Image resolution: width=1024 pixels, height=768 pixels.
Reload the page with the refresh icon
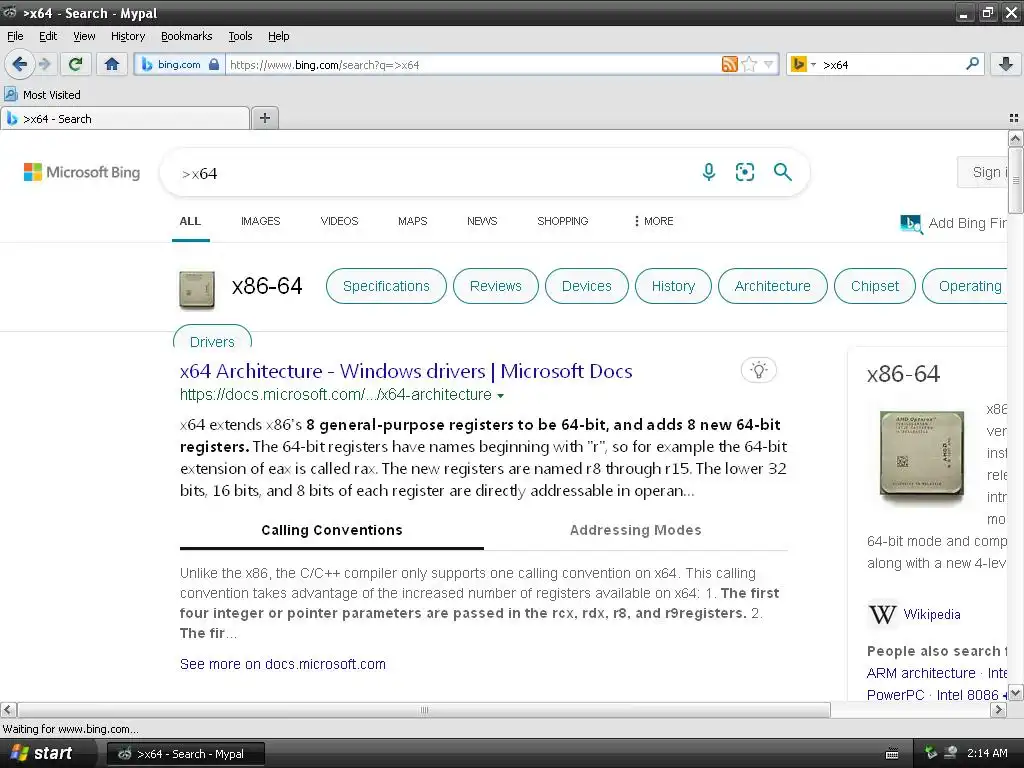[76, 64]
